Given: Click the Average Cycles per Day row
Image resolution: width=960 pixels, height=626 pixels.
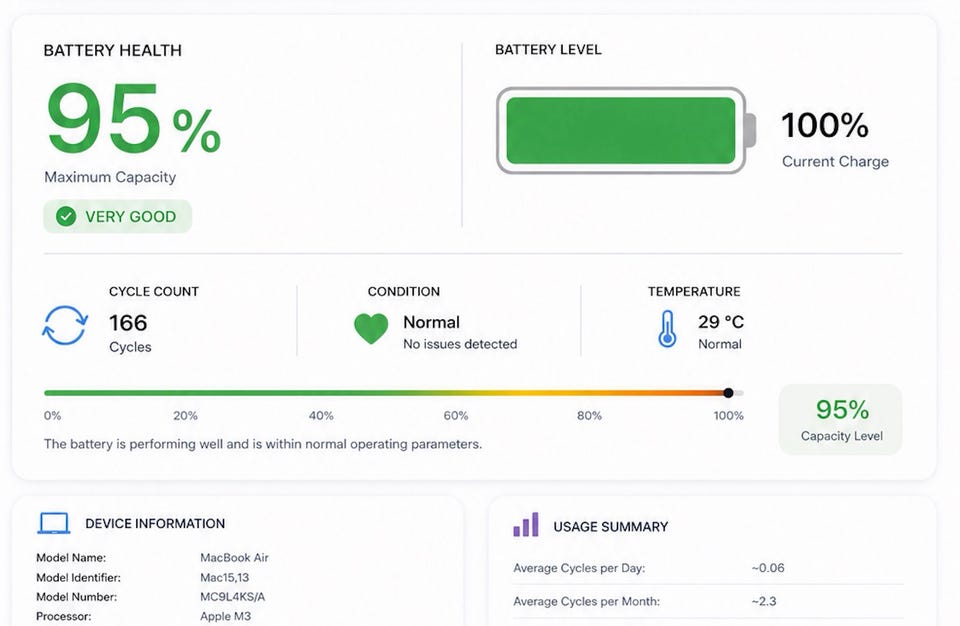Looking at the screenshot, I should coord(708,568).
